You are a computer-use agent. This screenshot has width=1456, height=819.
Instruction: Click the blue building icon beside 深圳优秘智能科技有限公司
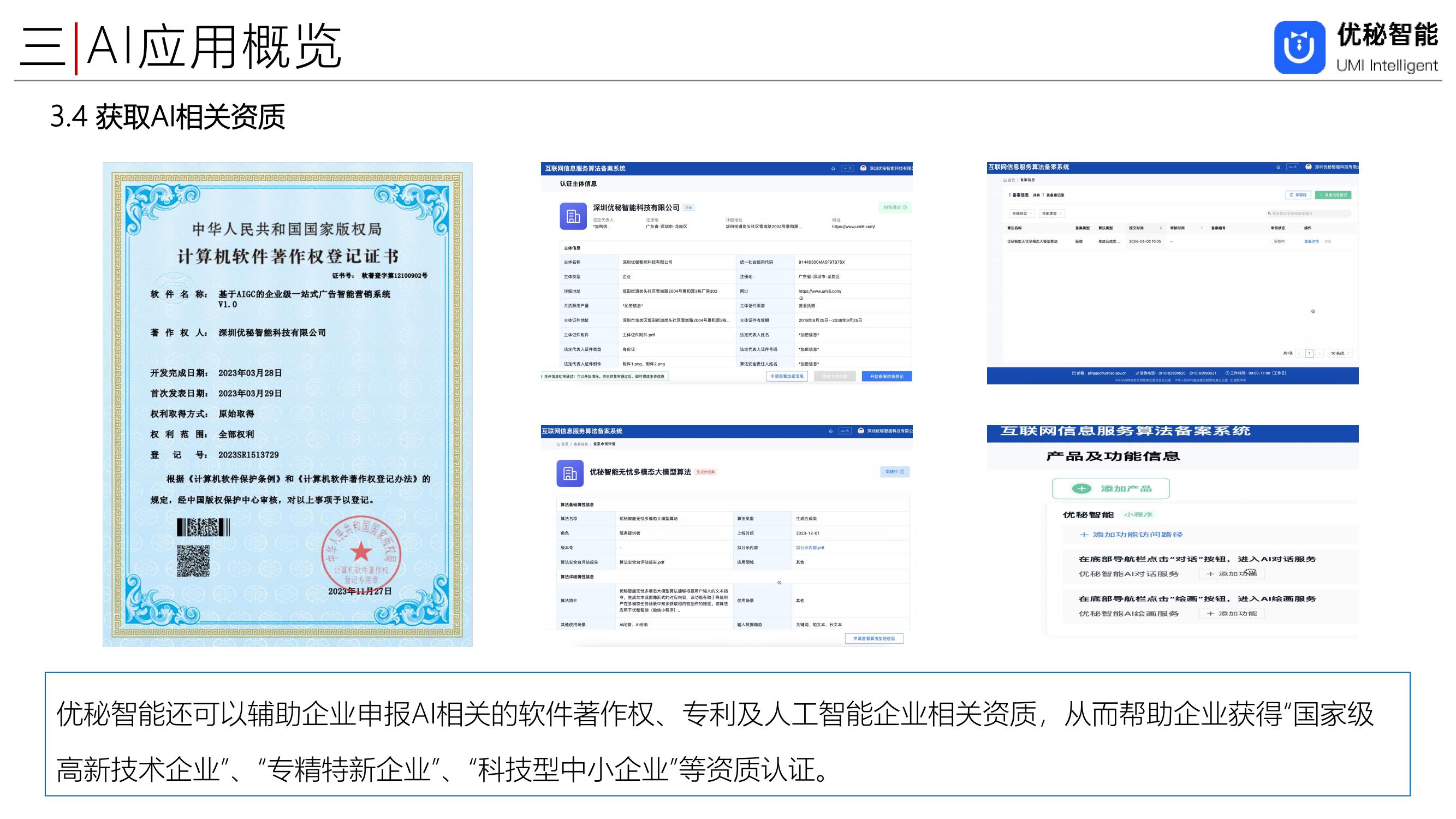(x=573, y=216)
